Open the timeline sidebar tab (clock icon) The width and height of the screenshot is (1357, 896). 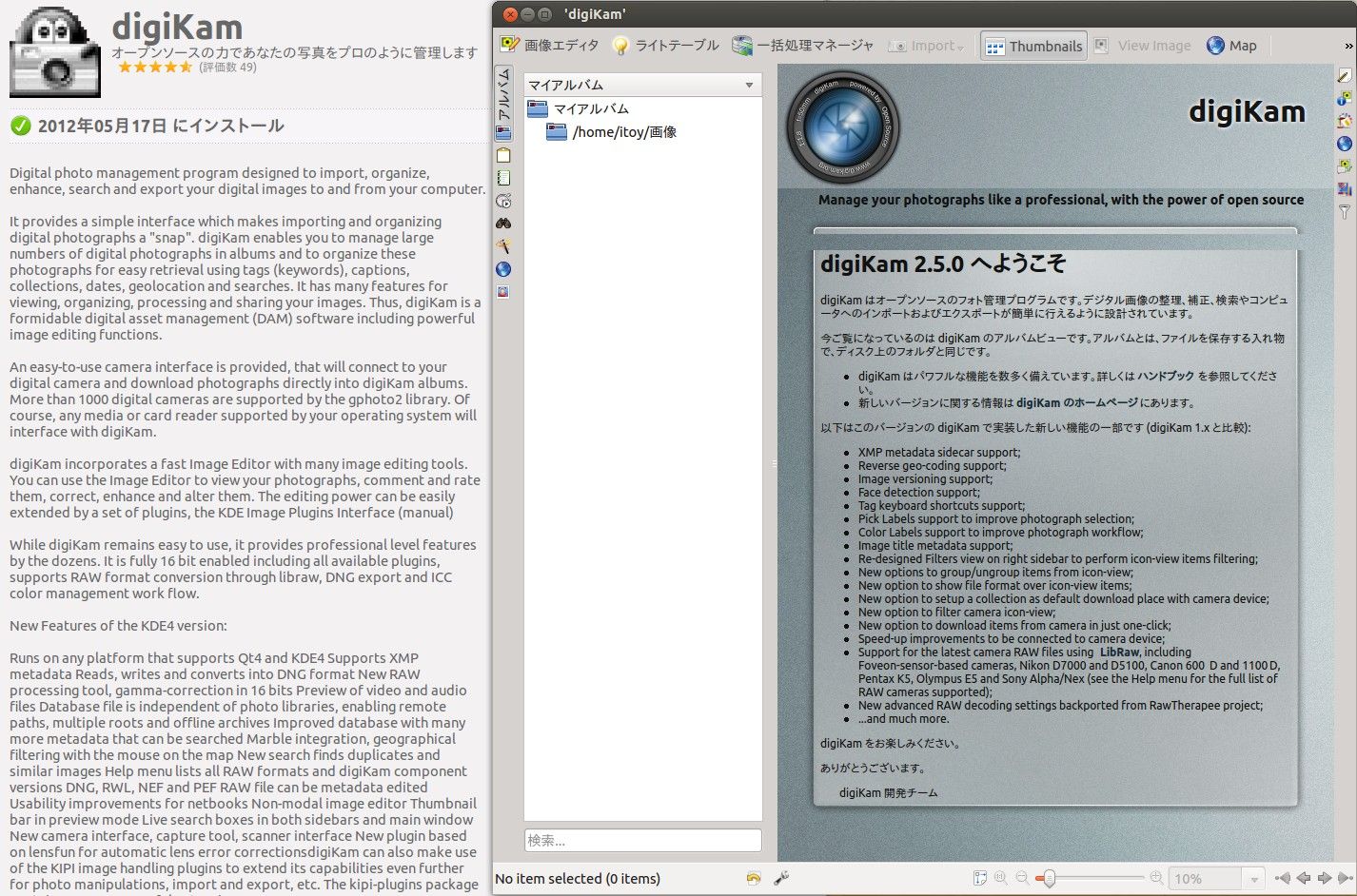point(503,201)
